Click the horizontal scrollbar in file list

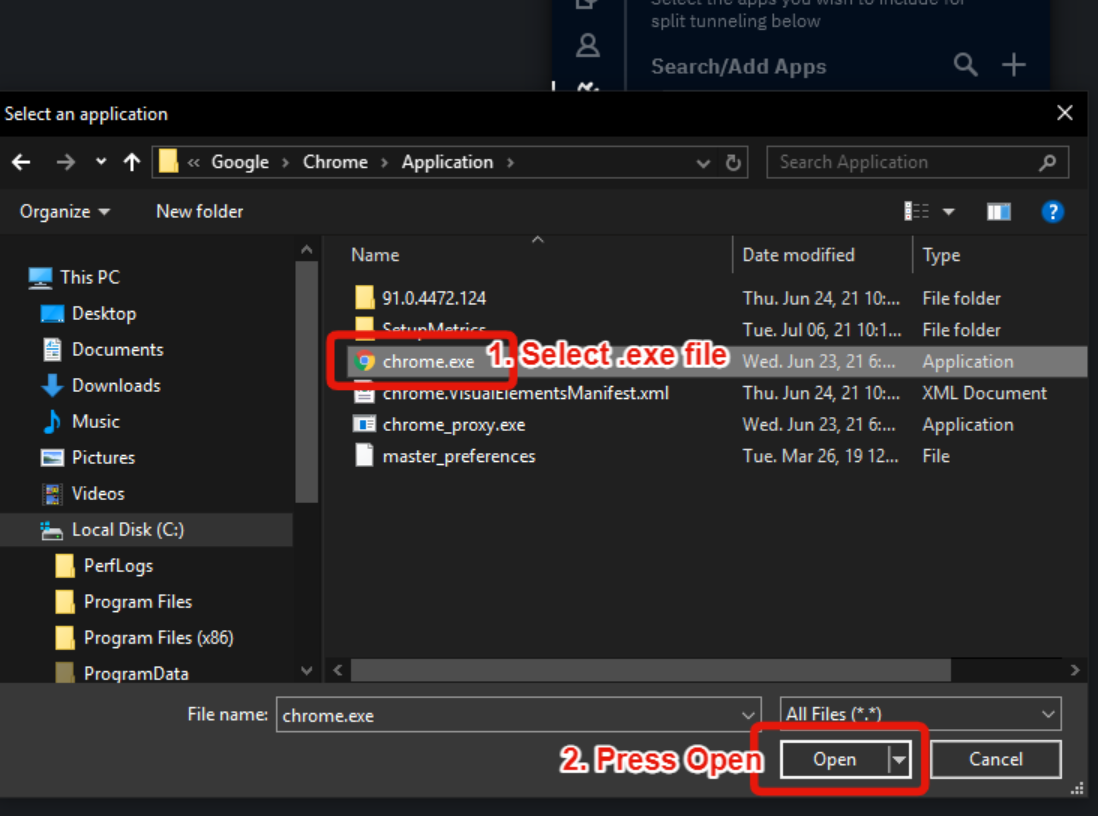tap(650, 670)
